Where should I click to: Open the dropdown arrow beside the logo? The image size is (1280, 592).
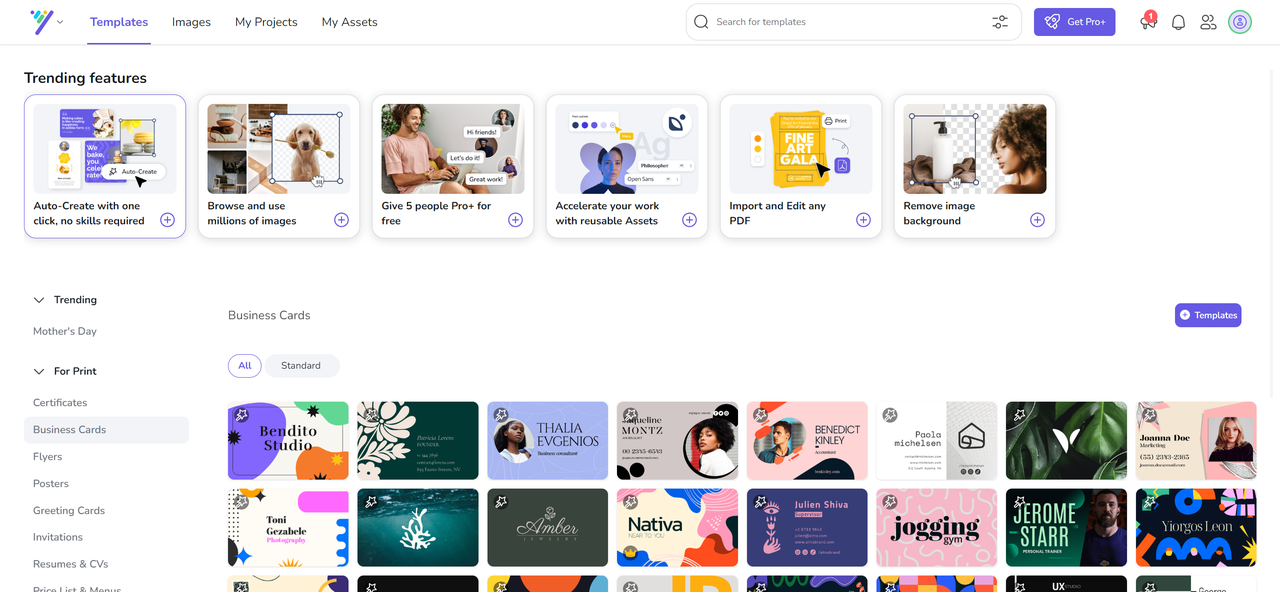[x=61, y=22]
